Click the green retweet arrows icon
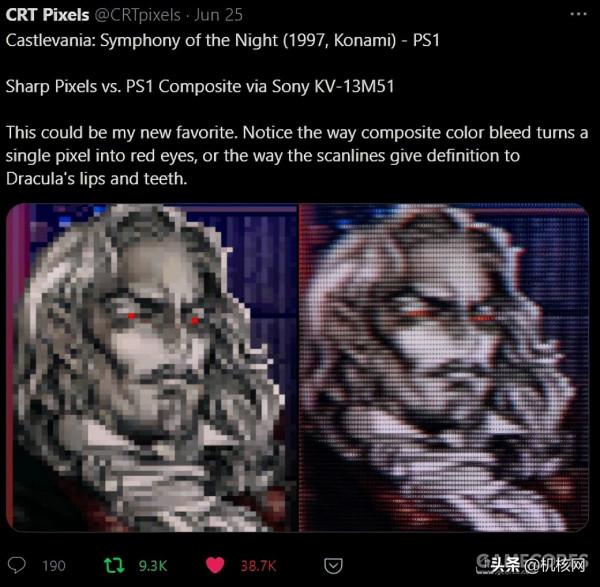The image size is (600, 587). tap(114, 565)
